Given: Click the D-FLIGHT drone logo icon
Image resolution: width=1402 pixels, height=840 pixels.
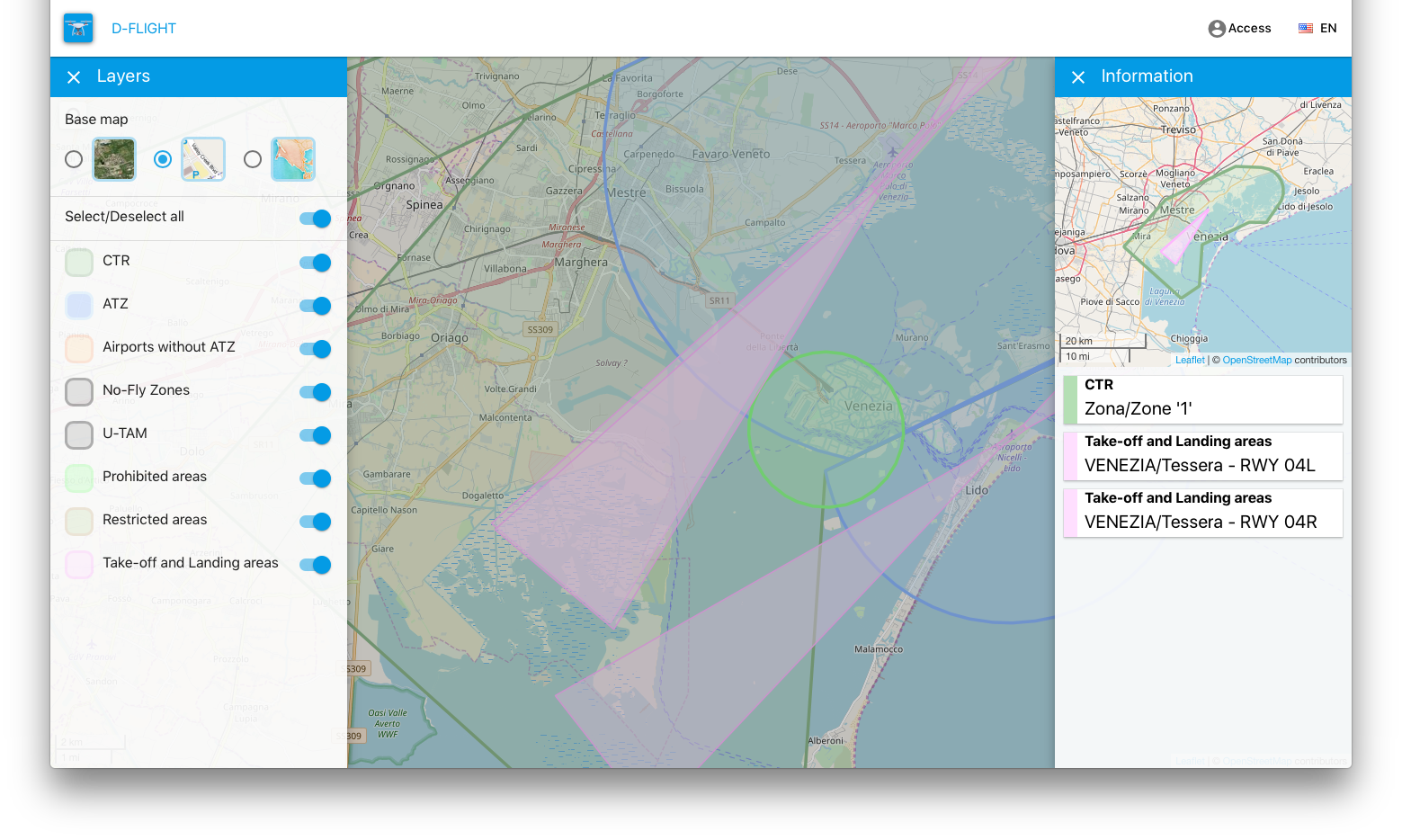Looking at the screenshot, I should [x=78, y=29].
